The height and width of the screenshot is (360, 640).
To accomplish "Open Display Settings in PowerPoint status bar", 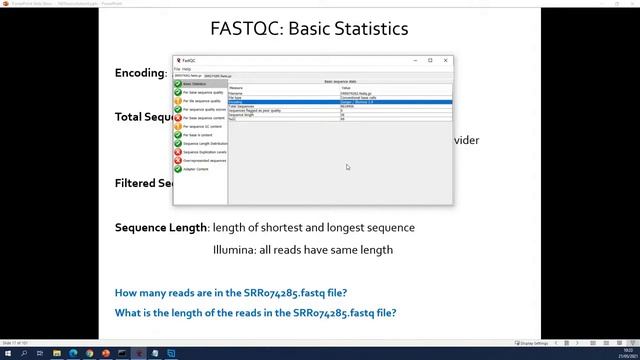I will pos(531,343).
